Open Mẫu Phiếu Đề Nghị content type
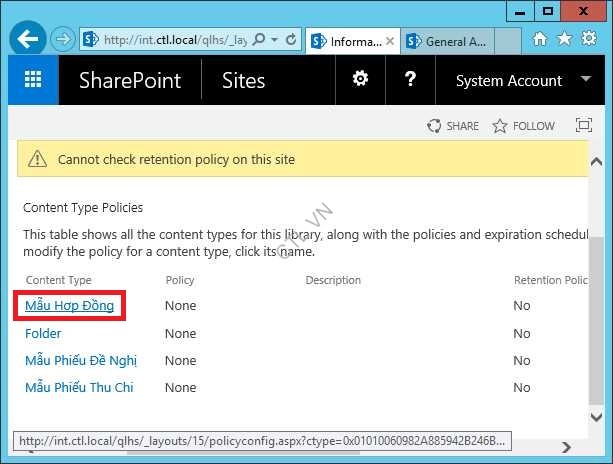The width and height of the screenshot is (613, 464). tap(80, 360)
